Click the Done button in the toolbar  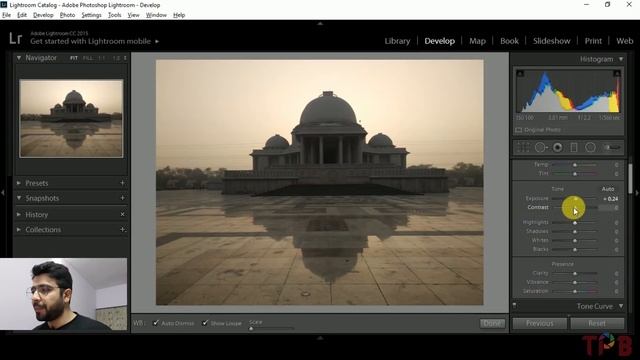click(x=492, y=323)
